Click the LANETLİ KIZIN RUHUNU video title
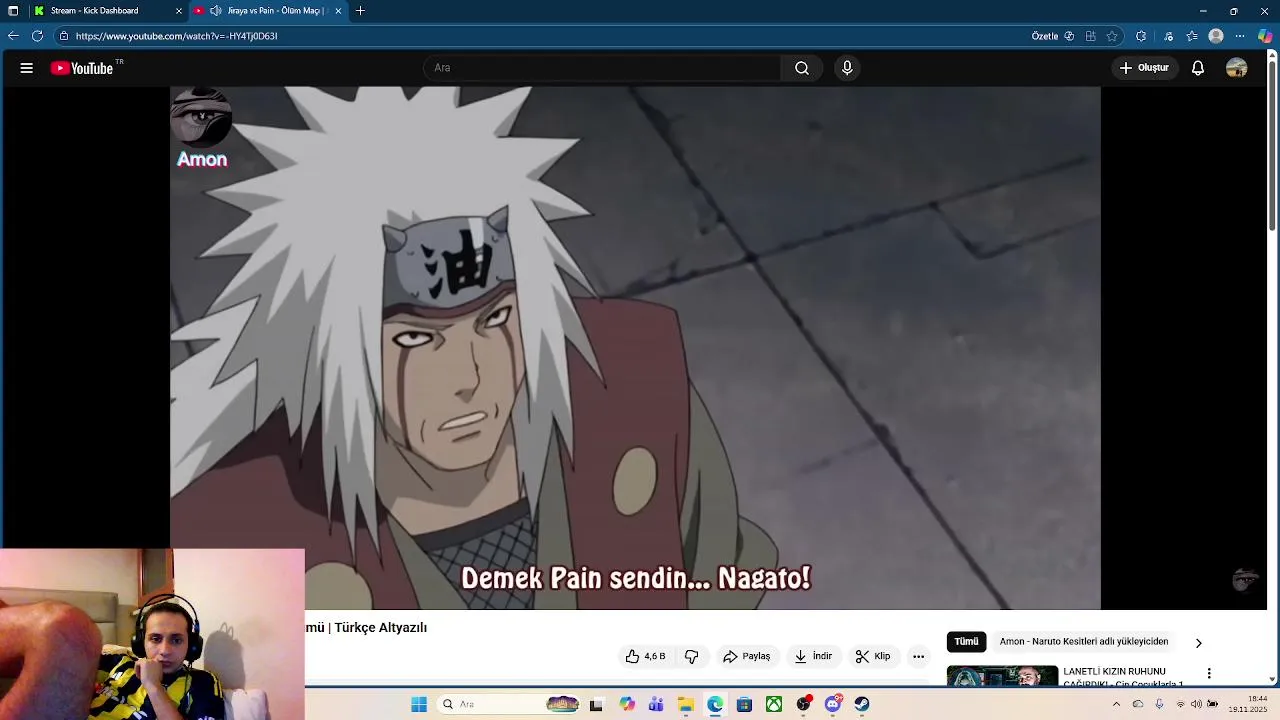 (1123, 677)
